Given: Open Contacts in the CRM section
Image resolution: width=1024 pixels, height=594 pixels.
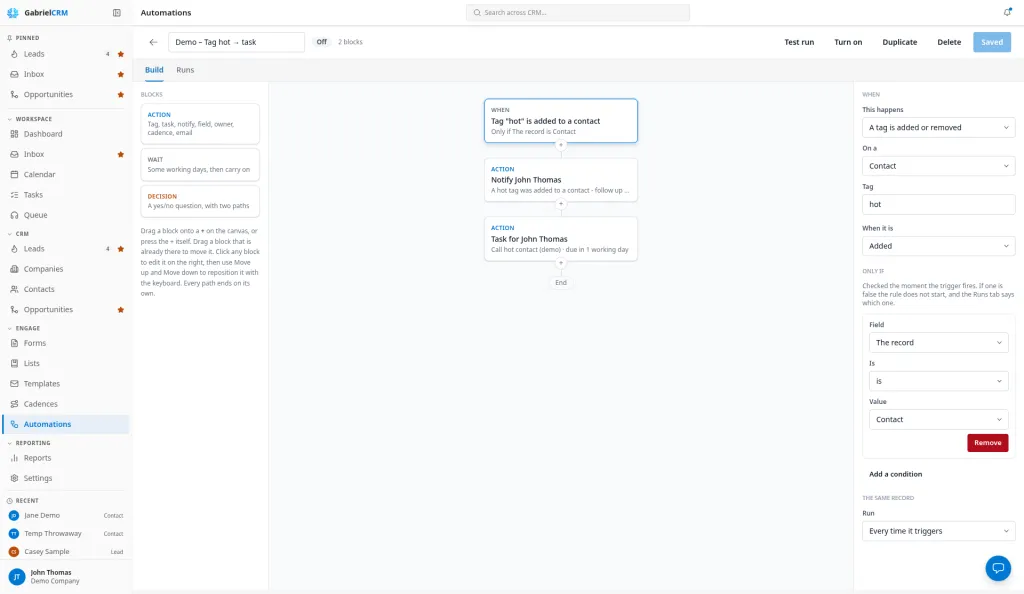Looking at the screenshot, I should pos(39,289).
